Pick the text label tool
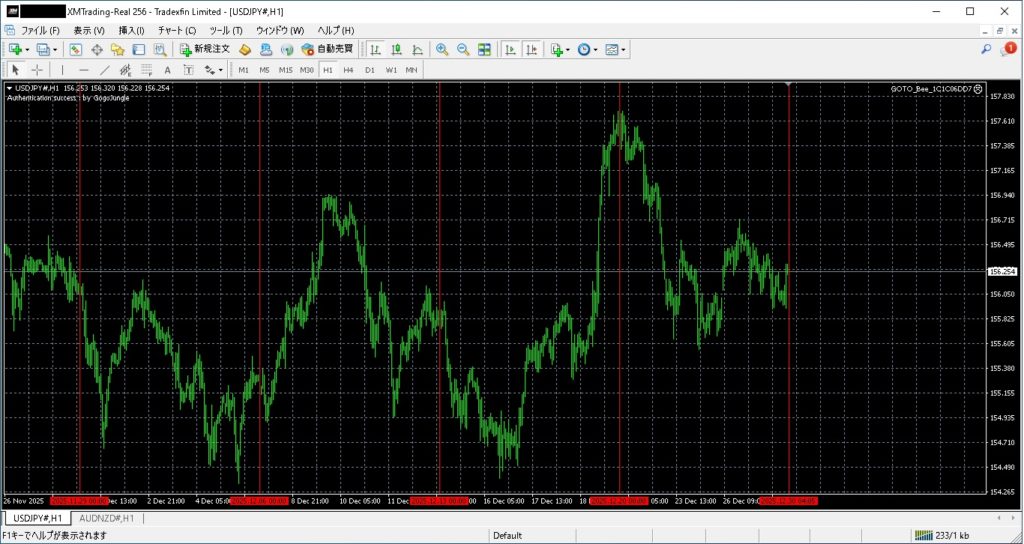 [x=167, y=70]
